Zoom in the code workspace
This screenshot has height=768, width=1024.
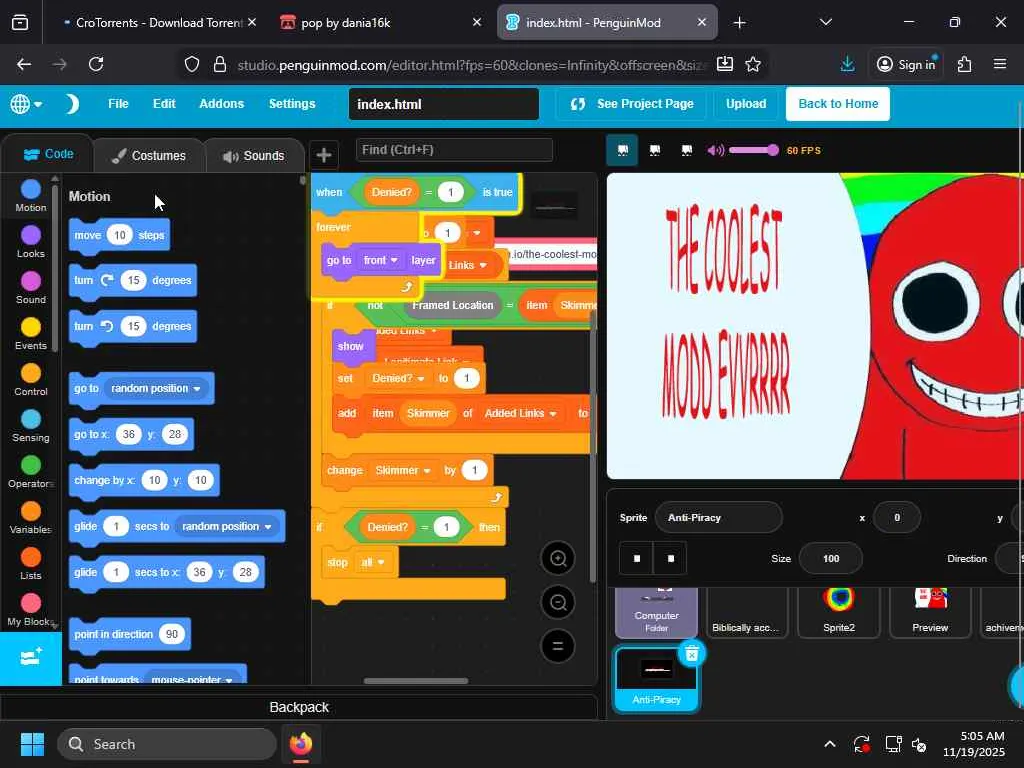click(558, 558)
